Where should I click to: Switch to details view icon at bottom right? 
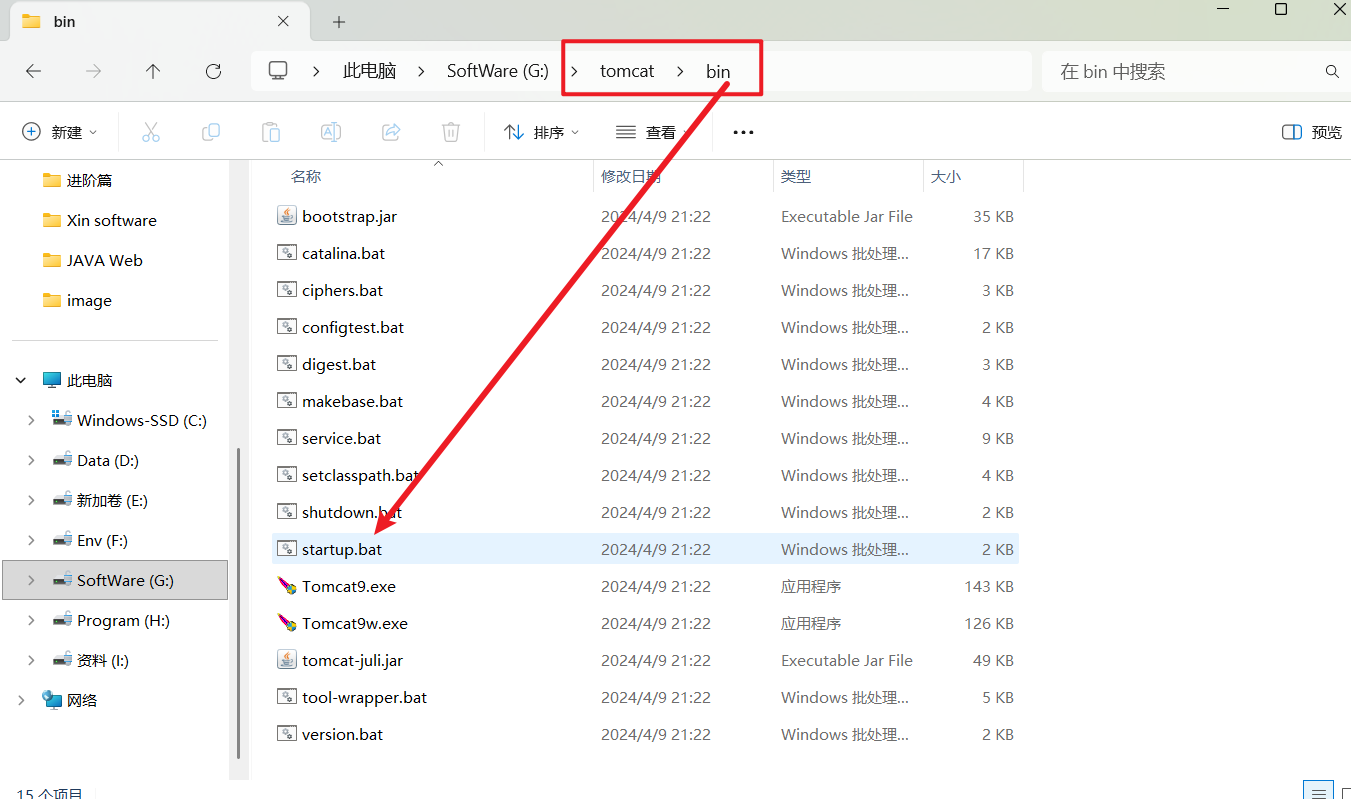(1319, 791)
